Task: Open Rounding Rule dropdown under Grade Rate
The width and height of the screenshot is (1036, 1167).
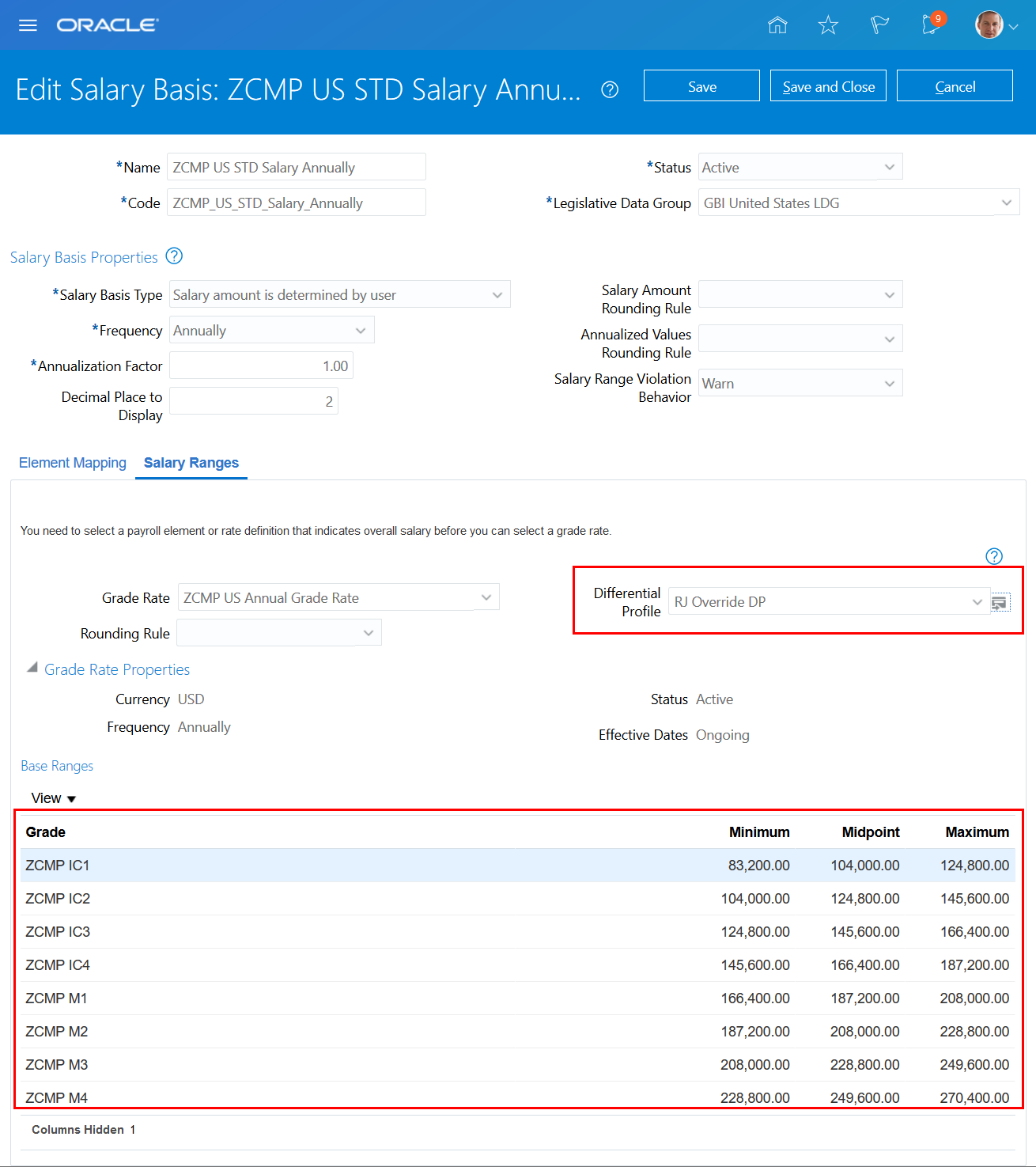Action: click(279, 633)
